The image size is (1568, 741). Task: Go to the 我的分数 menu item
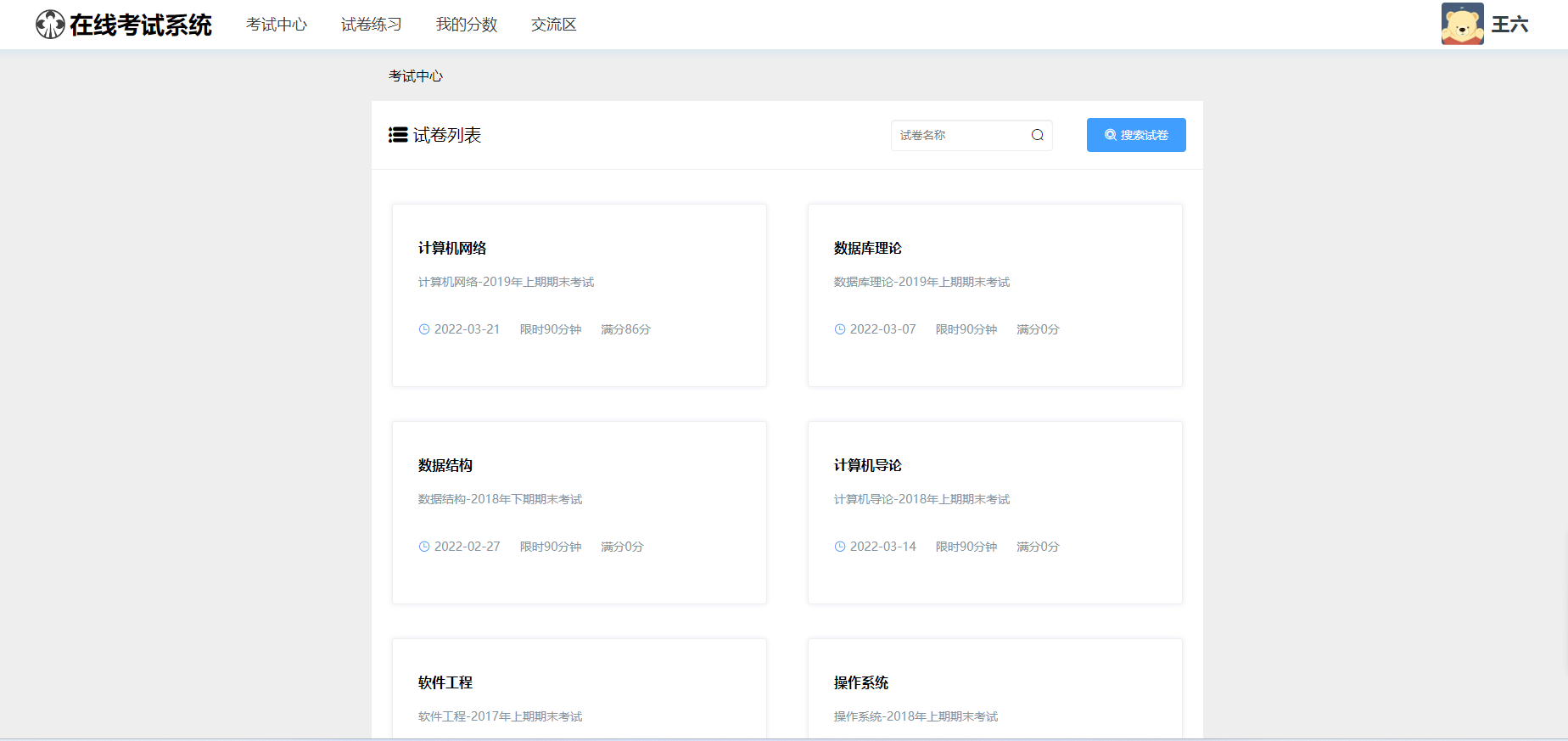pos(467,25)
